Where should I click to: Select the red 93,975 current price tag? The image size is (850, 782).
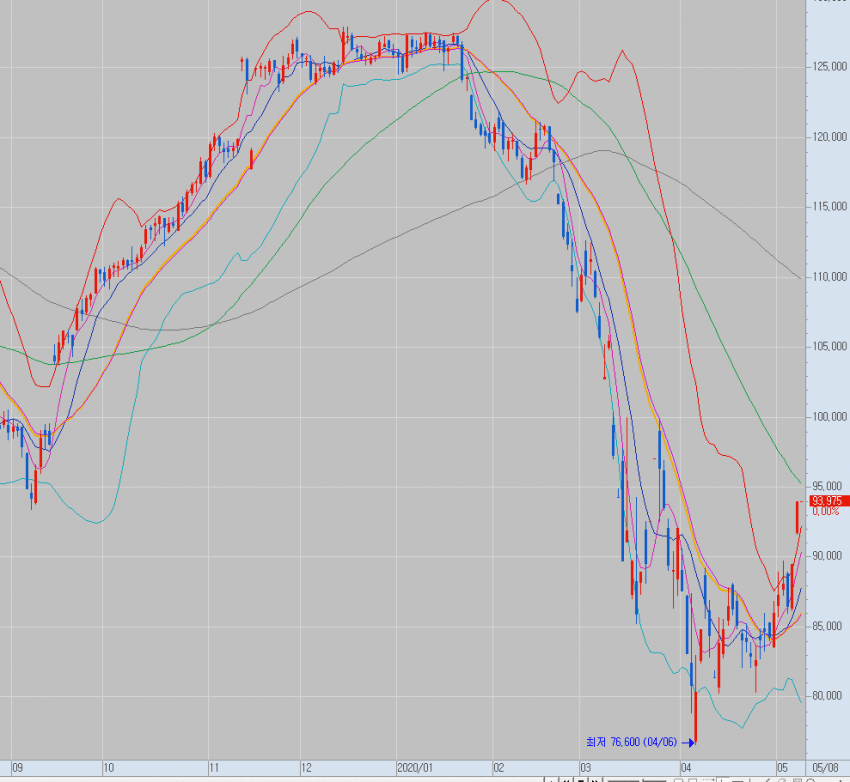(828, 501)
